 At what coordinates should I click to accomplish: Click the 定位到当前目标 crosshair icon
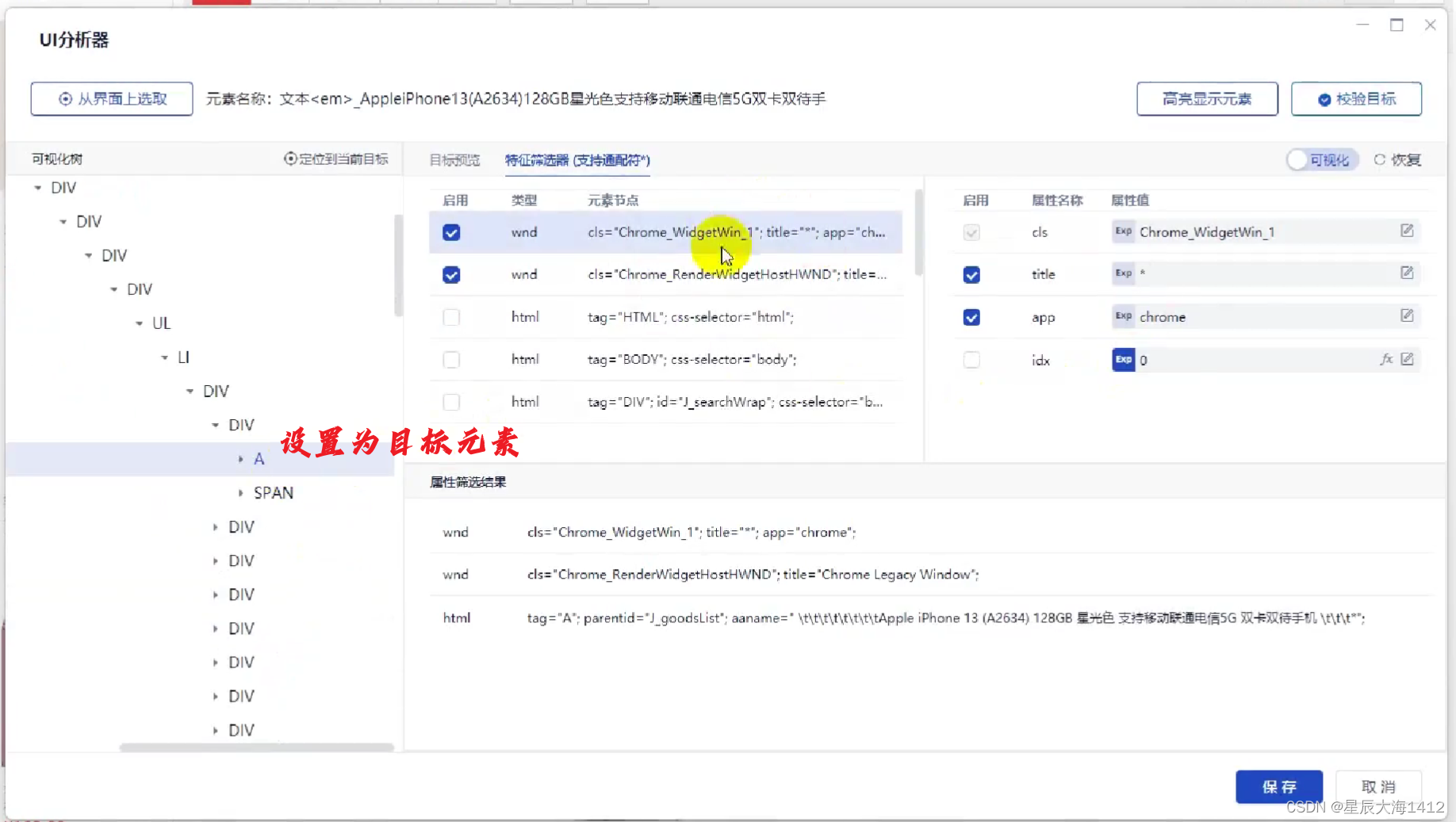pyautogui.click(x=290, y=159)
